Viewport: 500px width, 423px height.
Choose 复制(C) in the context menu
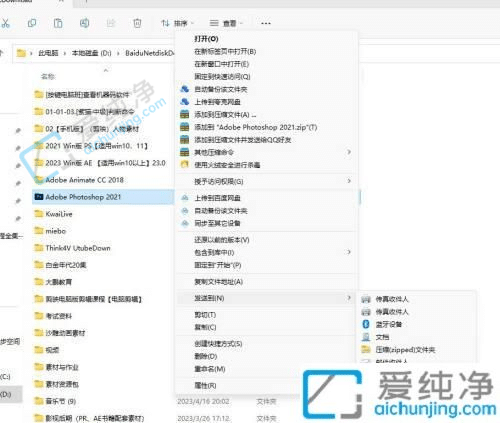coord(205,328)
